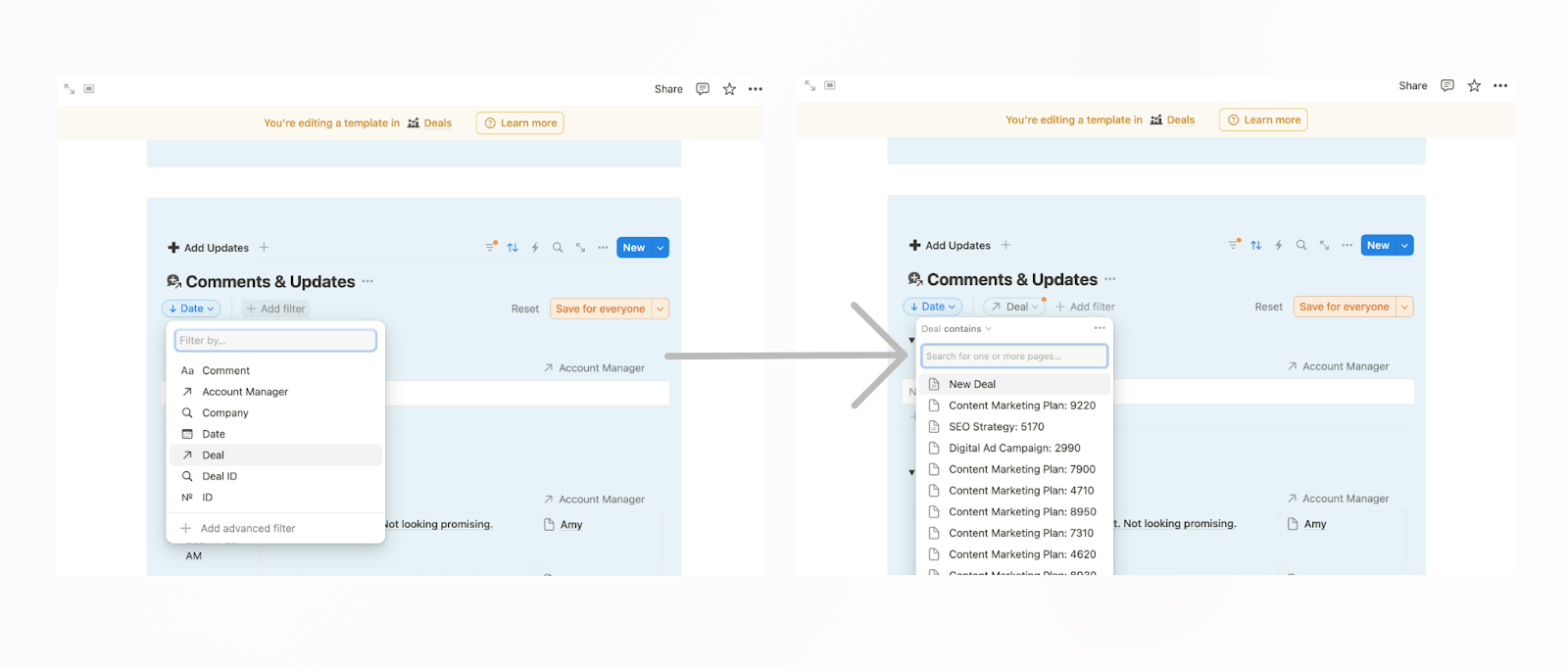
Task: Pick SEO Strategy: 5170 page
Action: [1014, 427]
